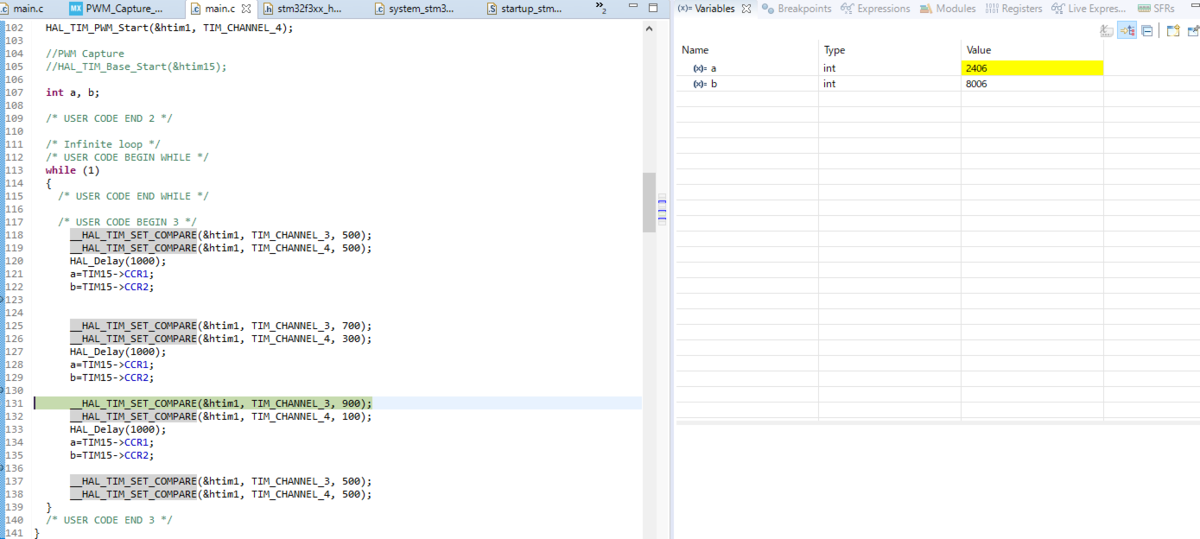Maximize the editor area
This screenshot has width=1200, height=539.
tap(652, 9)
